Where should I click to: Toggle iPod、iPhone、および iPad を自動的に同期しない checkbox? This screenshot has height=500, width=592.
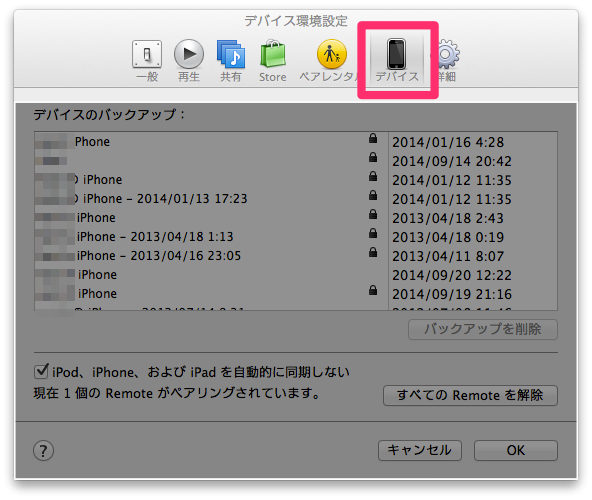(41, 372)
